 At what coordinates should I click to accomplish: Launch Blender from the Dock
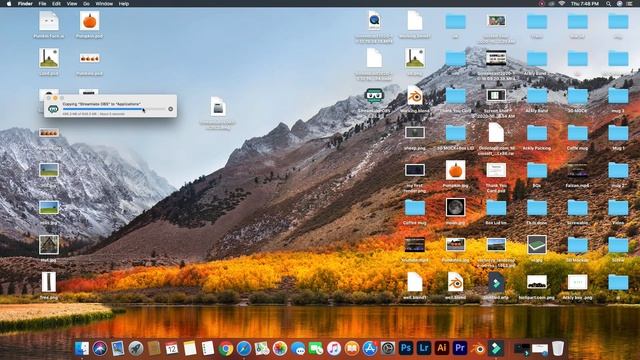click(x=478, y=349)
